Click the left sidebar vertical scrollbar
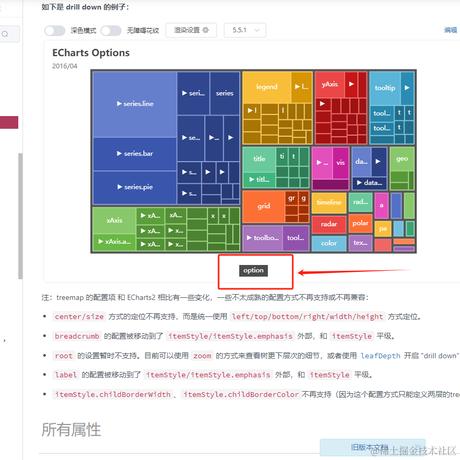Screen dimensions: 460x460 20,216
